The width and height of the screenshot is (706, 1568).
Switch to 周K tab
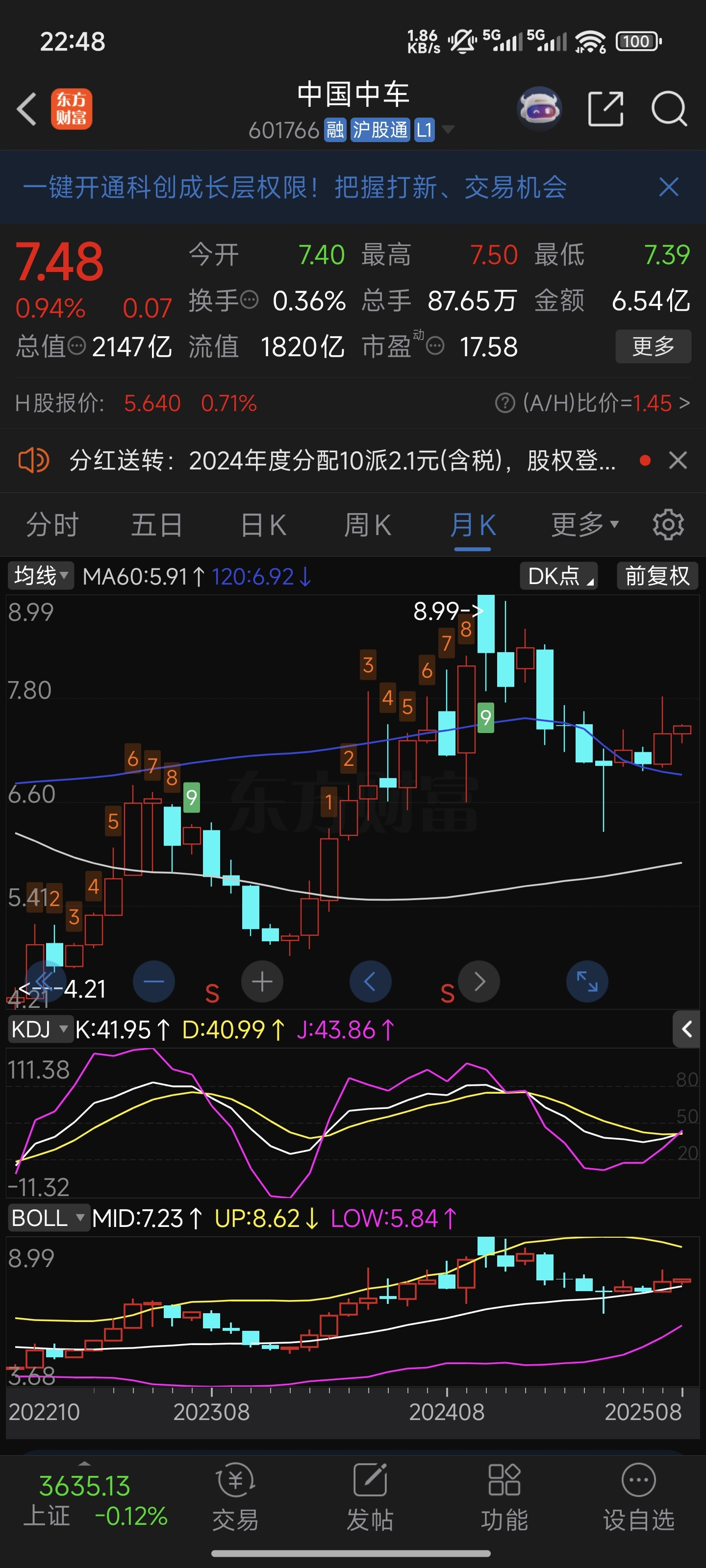pyautogui.click(x=367, y=525)
